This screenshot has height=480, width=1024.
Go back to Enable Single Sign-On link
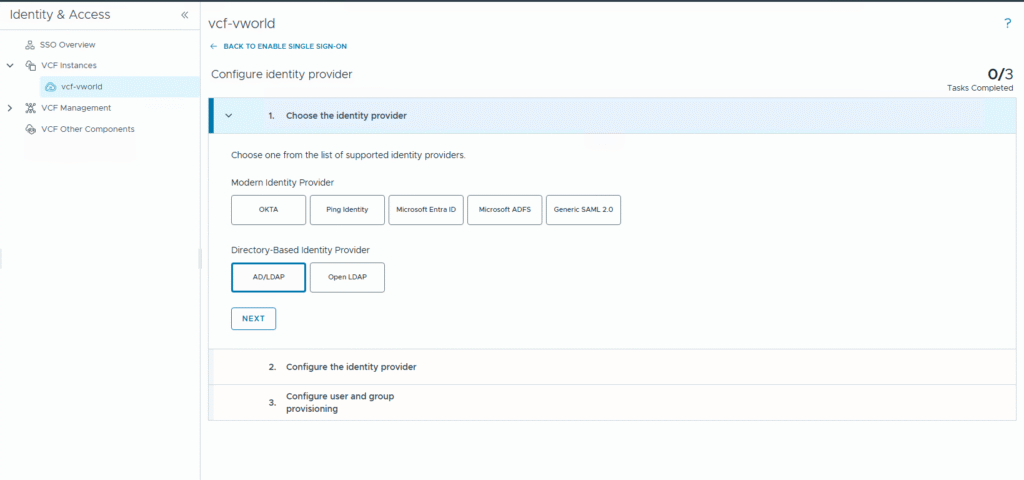285,47
